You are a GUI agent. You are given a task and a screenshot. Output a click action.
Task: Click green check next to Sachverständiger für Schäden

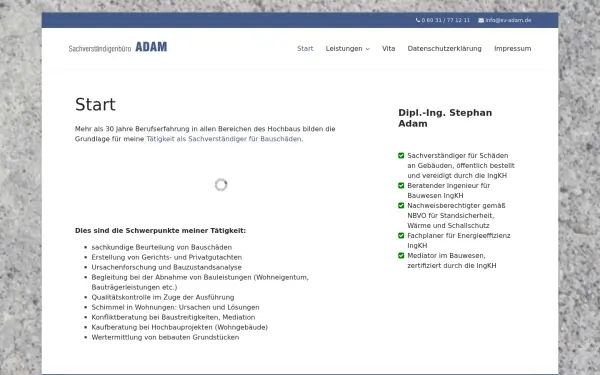401,155
